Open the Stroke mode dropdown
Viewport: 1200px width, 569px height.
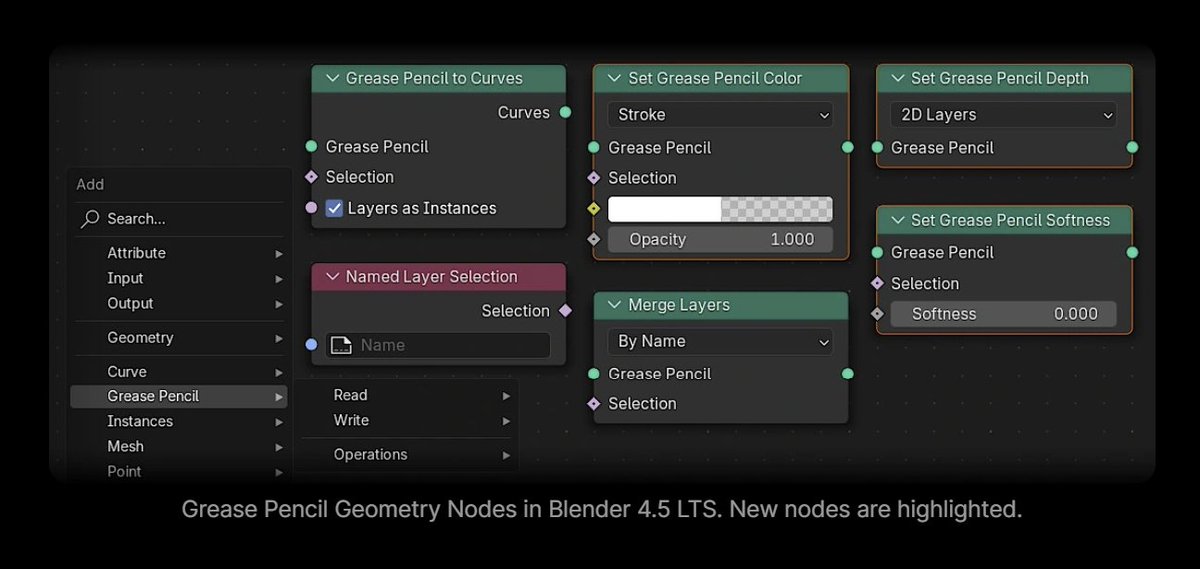click(720, 114)
